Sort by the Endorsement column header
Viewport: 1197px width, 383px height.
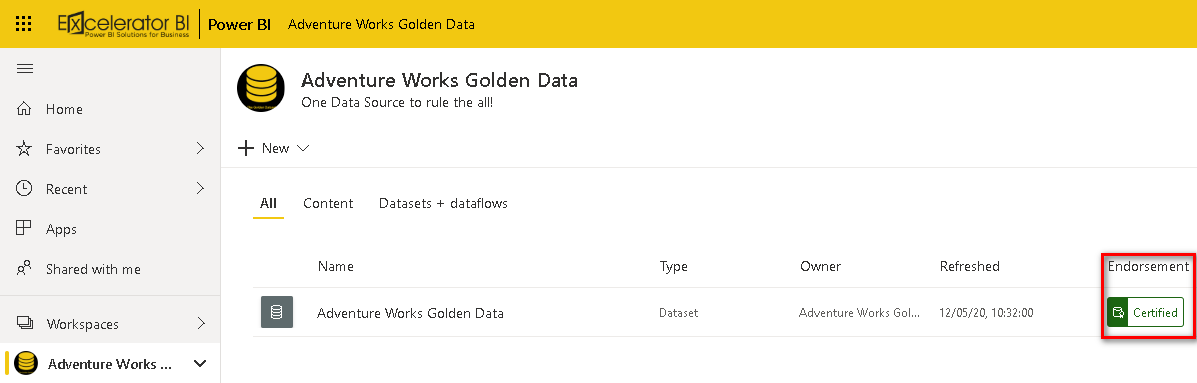pos(1148,266)
